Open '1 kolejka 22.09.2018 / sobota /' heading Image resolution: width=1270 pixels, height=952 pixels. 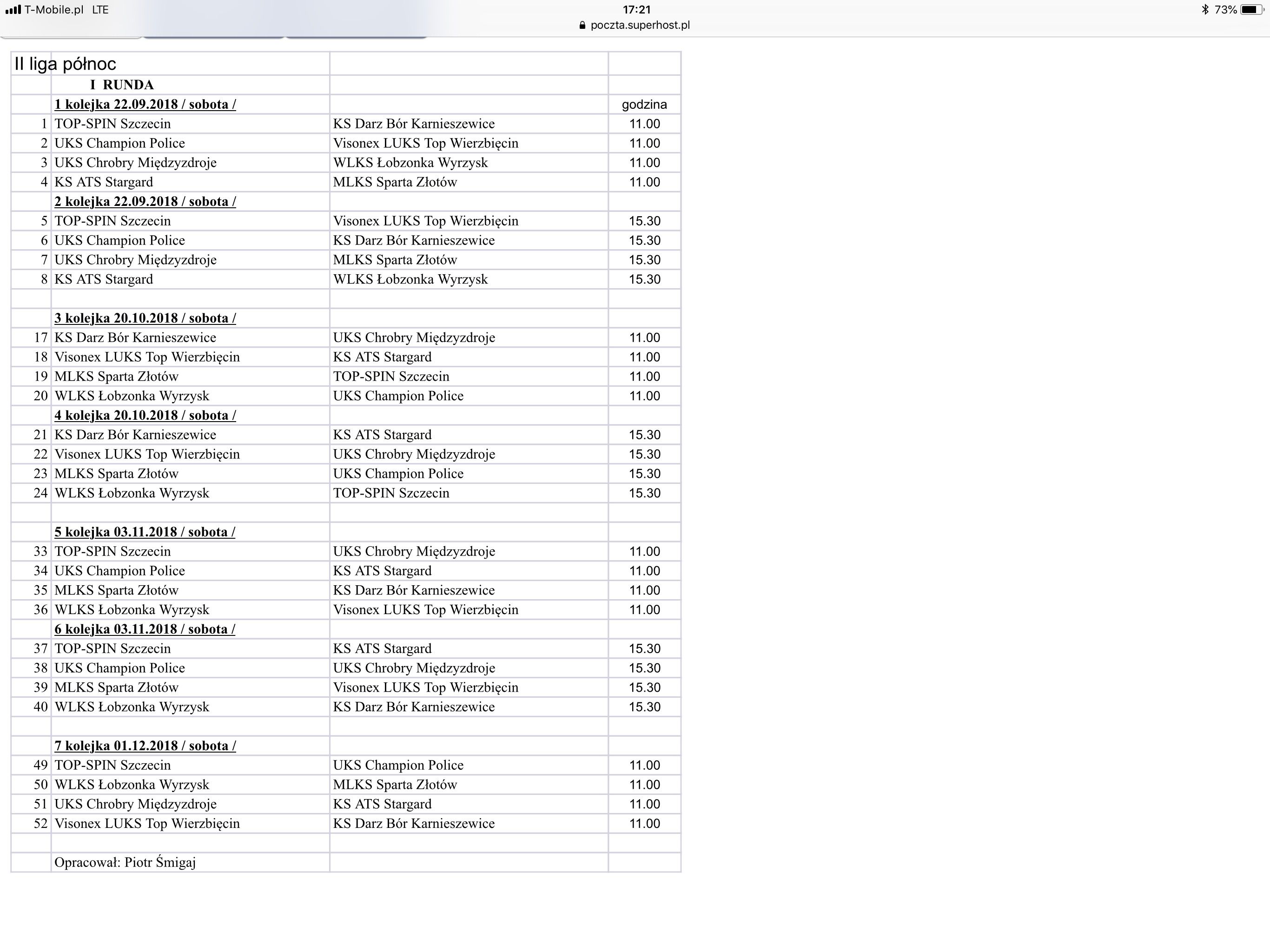(x=145, y=105)
